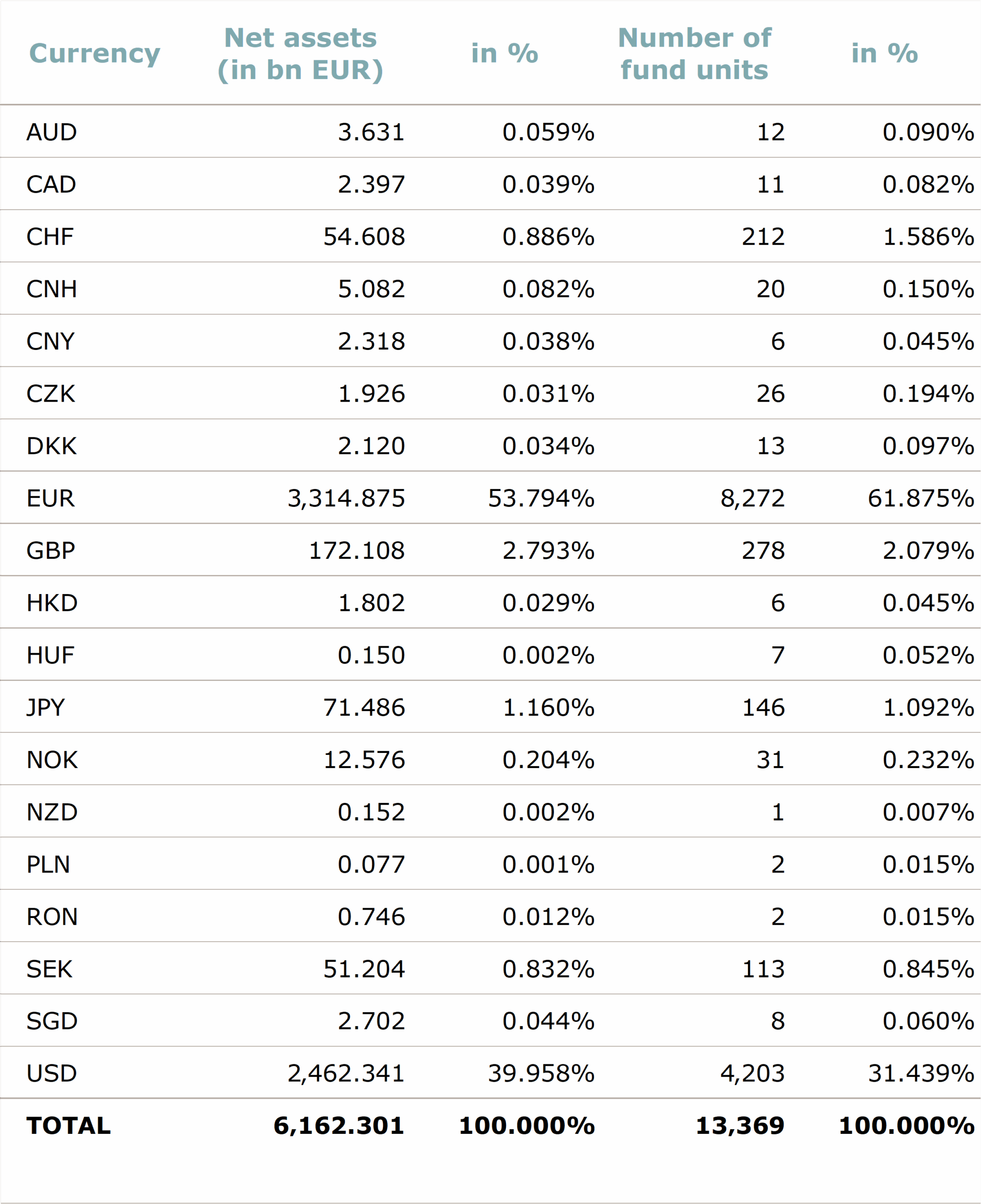The image size is (981, 1204).
Task: Click the total fund units 13,369
Action: click(740, 1125)
